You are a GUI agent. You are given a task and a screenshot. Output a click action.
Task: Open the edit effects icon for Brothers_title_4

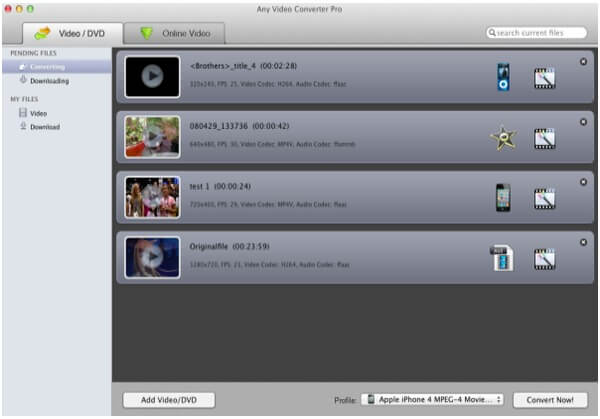tap(545, 78)
